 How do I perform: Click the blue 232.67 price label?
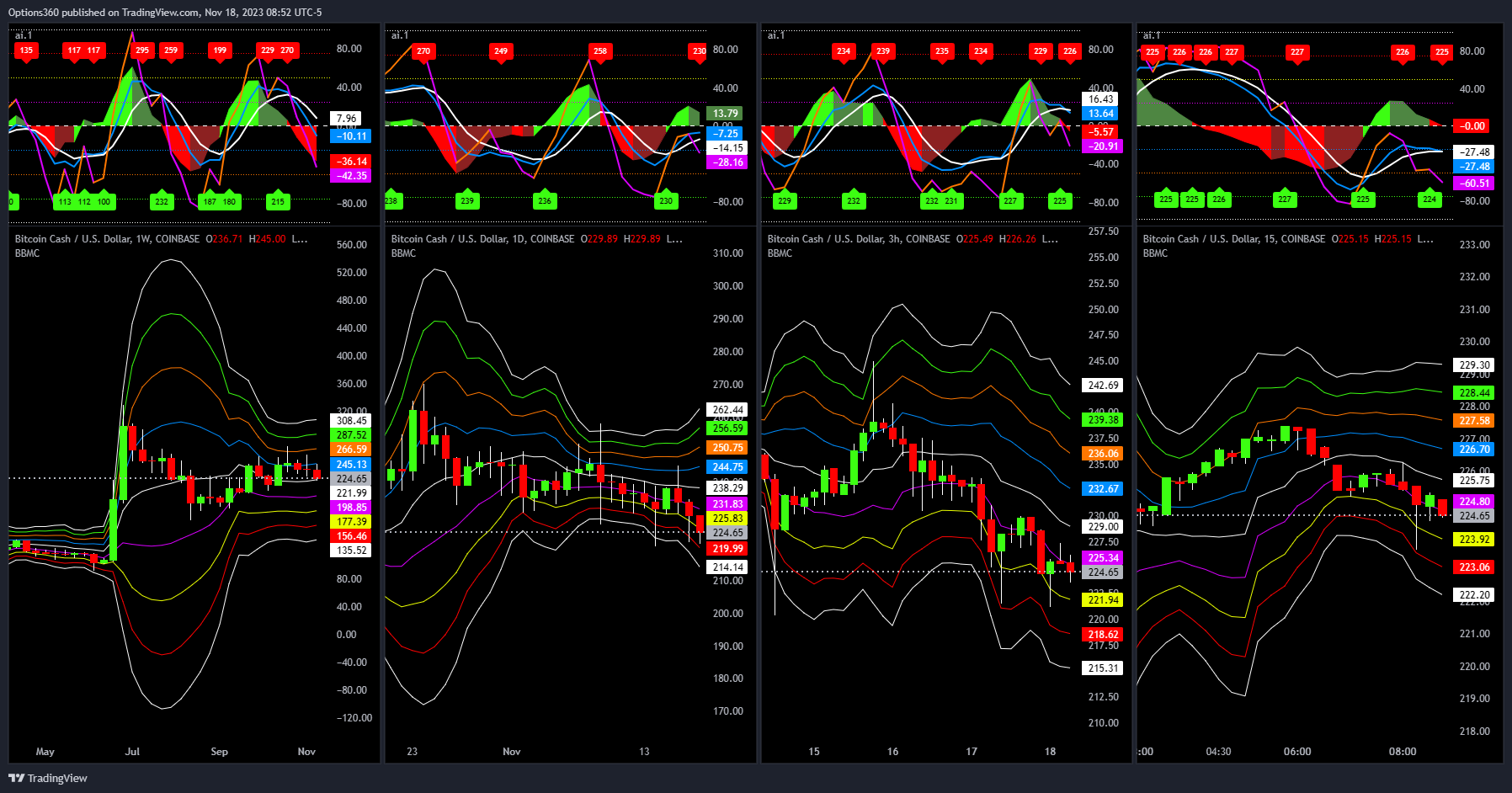coord(1103,489)
